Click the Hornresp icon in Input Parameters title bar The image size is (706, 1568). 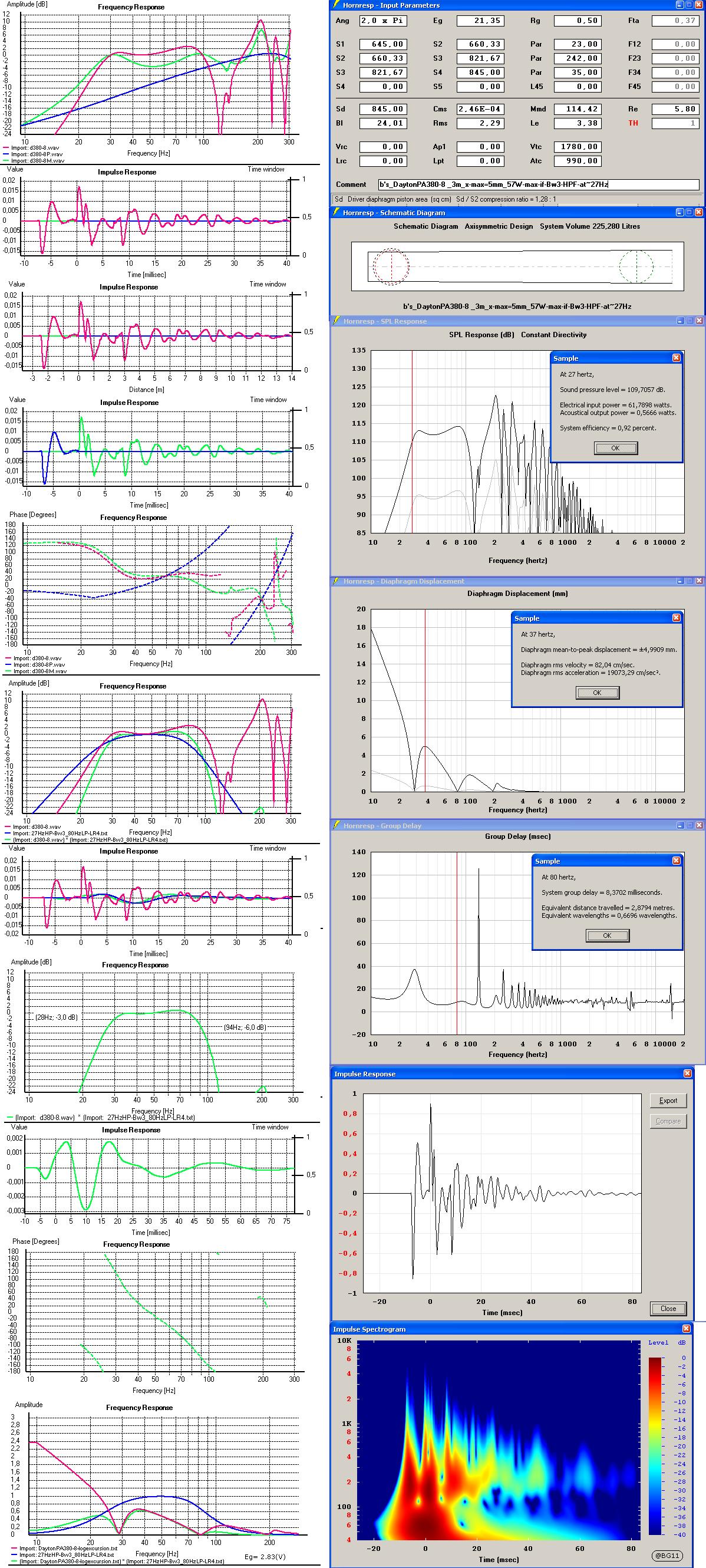pyautogui.click(x=336, y=5)
